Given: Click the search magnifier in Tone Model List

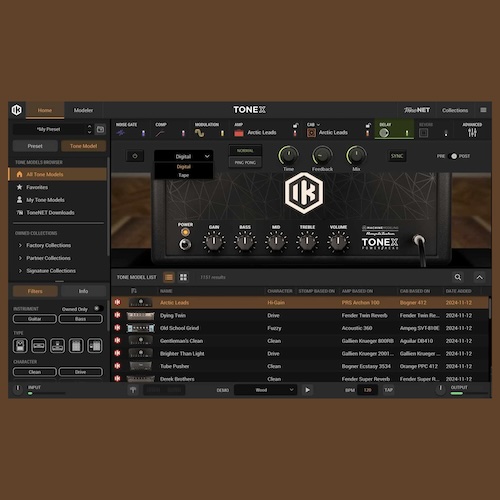Looking at the screenshot, I should coord(458,277).
